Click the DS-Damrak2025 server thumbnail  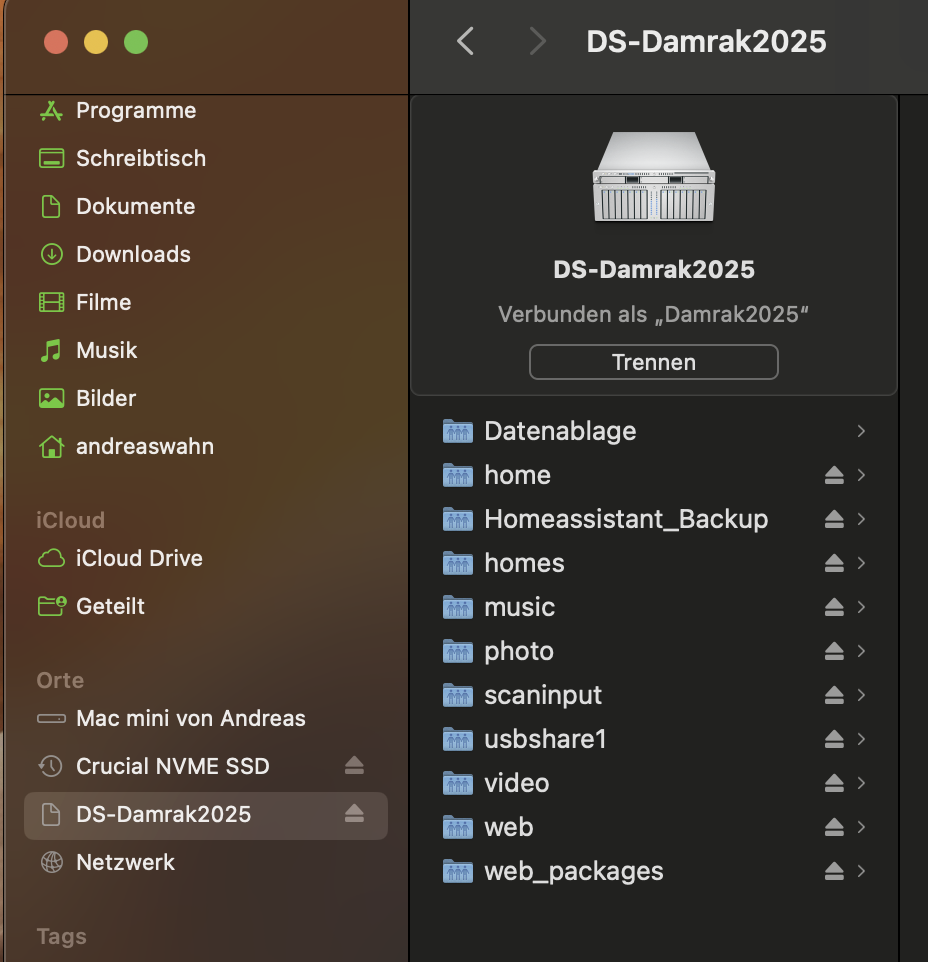pyautogui.click(x=654, y=177)
